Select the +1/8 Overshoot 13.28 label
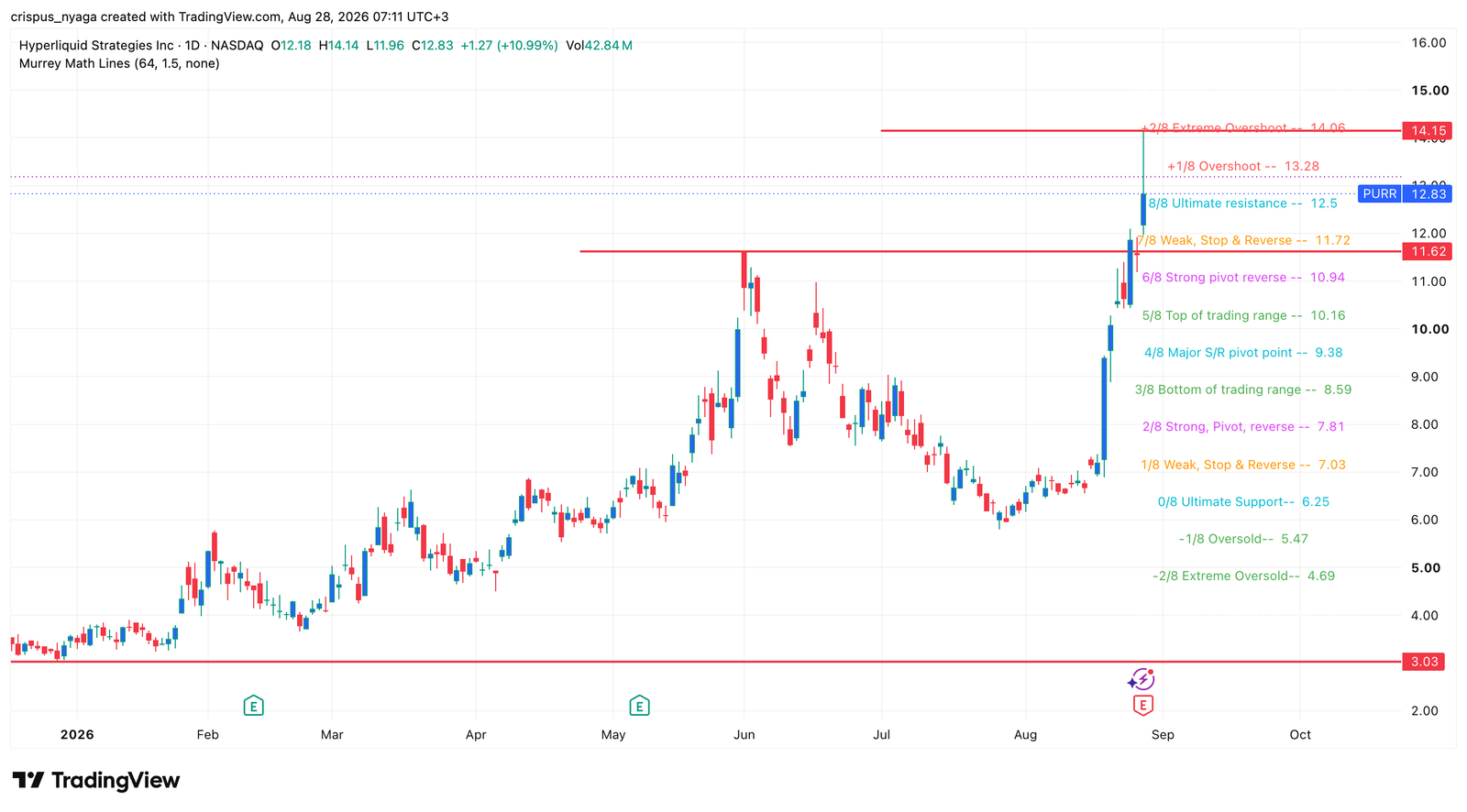This screenshot has height=812, width=1467. click(1243, 166)
